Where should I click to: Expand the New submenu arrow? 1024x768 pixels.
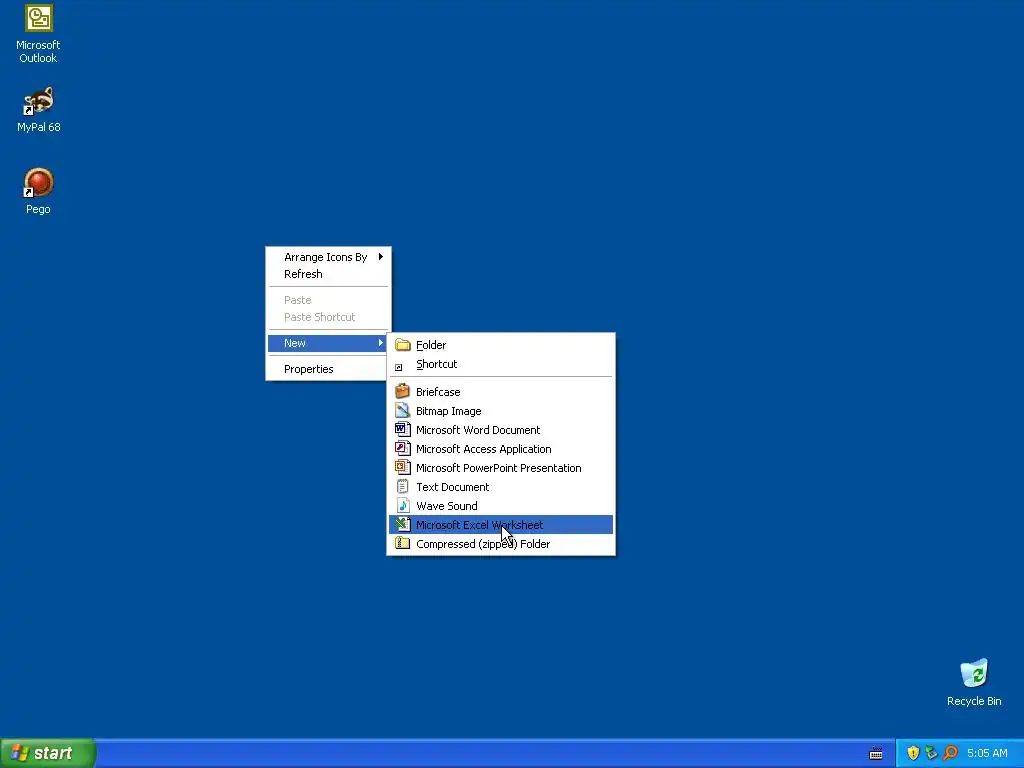[380, 343]
